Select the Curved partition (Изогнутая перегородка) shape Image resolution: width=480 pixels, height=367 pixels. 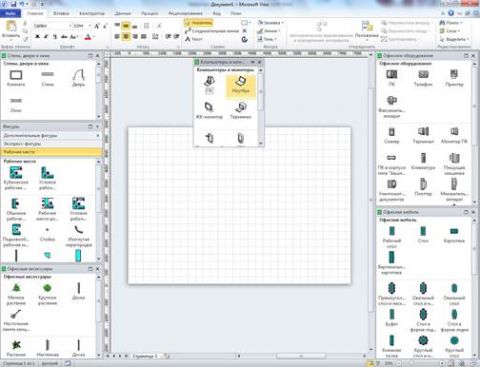click(79, 236)
